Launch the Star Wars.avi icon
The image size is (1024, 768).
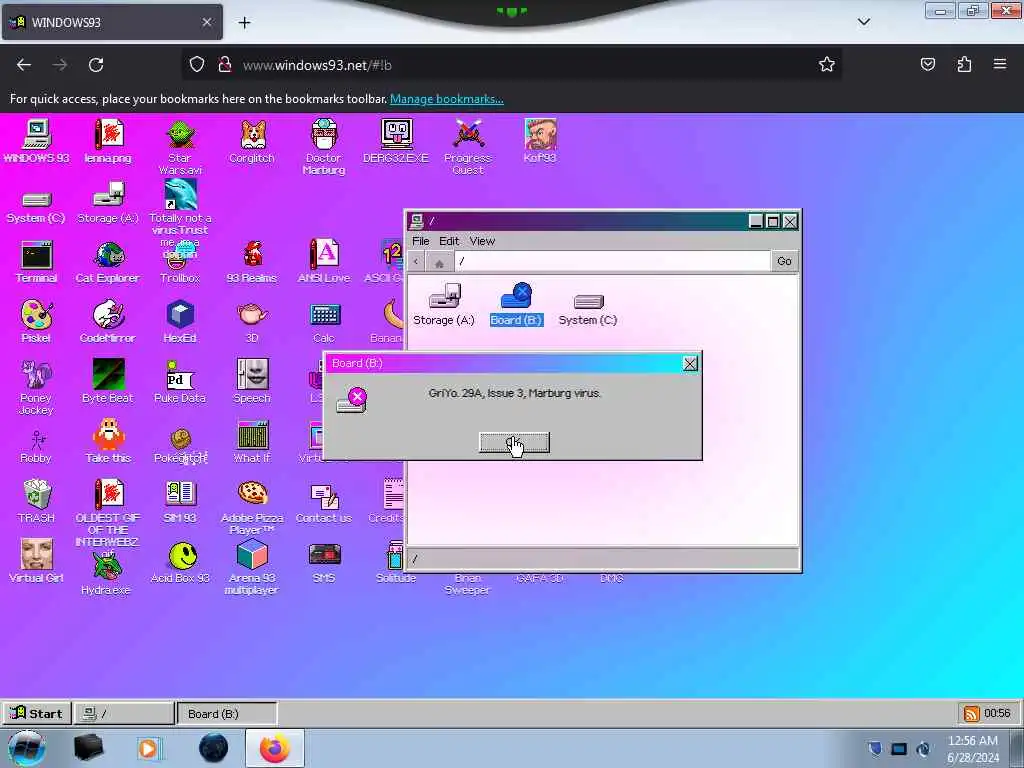[180, 147]
